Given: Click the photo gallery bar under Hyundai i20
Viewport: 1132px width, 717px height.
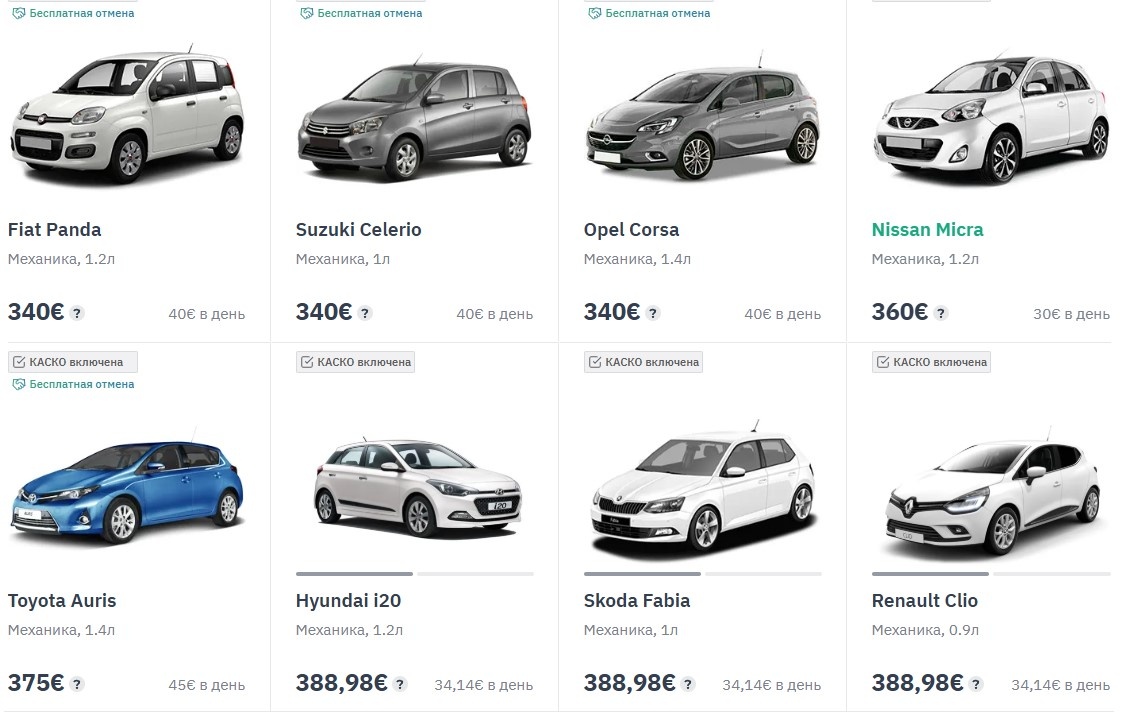Looking at the screenshot, I should pyautogui.click(x=414, y=574).
